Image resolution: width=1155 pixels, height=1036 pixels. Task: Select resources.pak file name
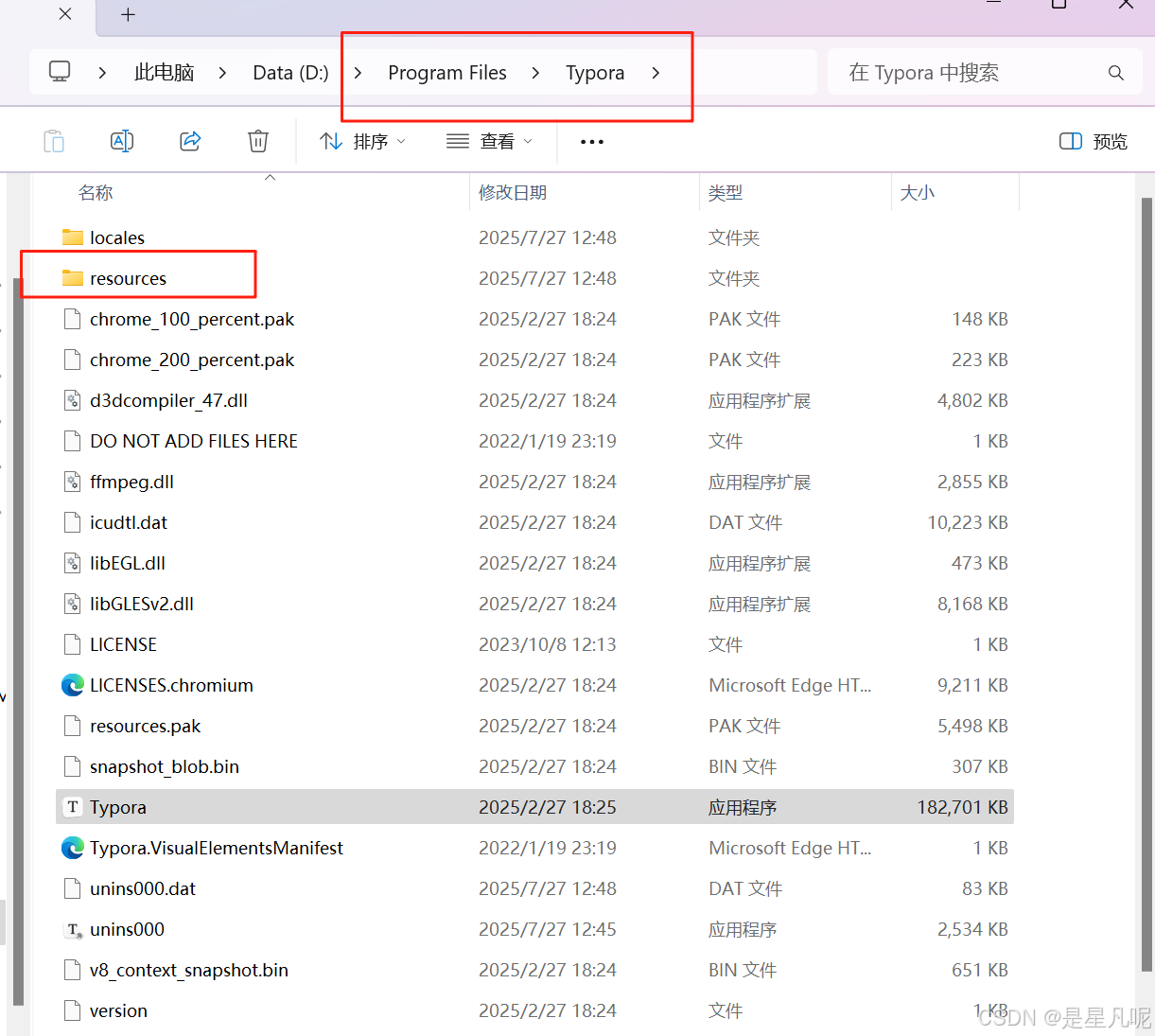146,726
